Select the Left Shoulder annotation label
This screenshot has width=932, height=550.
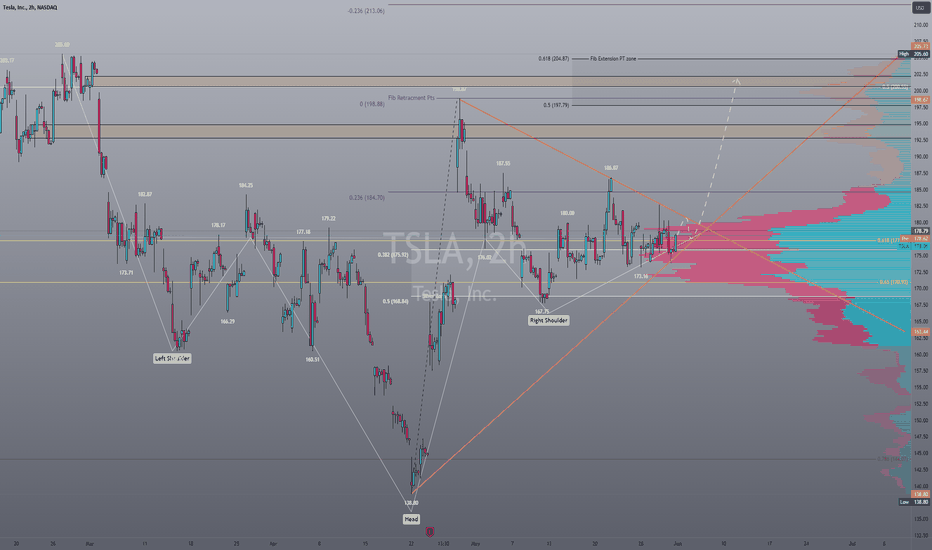click(x=172, y=359)
